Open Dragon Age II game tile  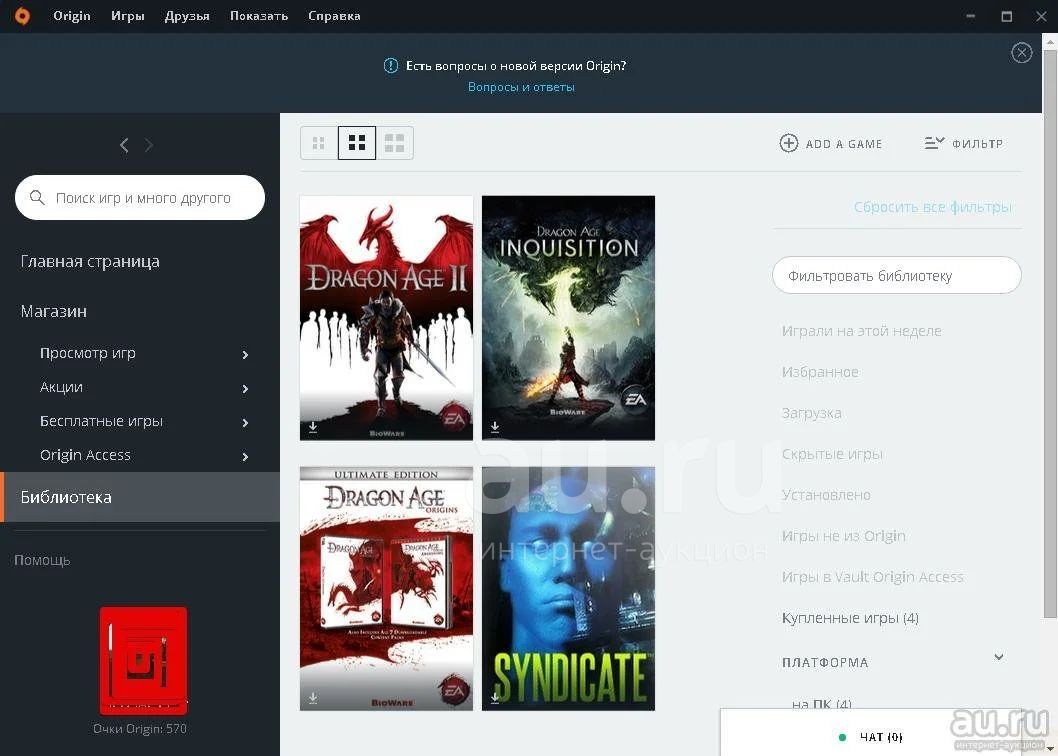pos(386,318)
